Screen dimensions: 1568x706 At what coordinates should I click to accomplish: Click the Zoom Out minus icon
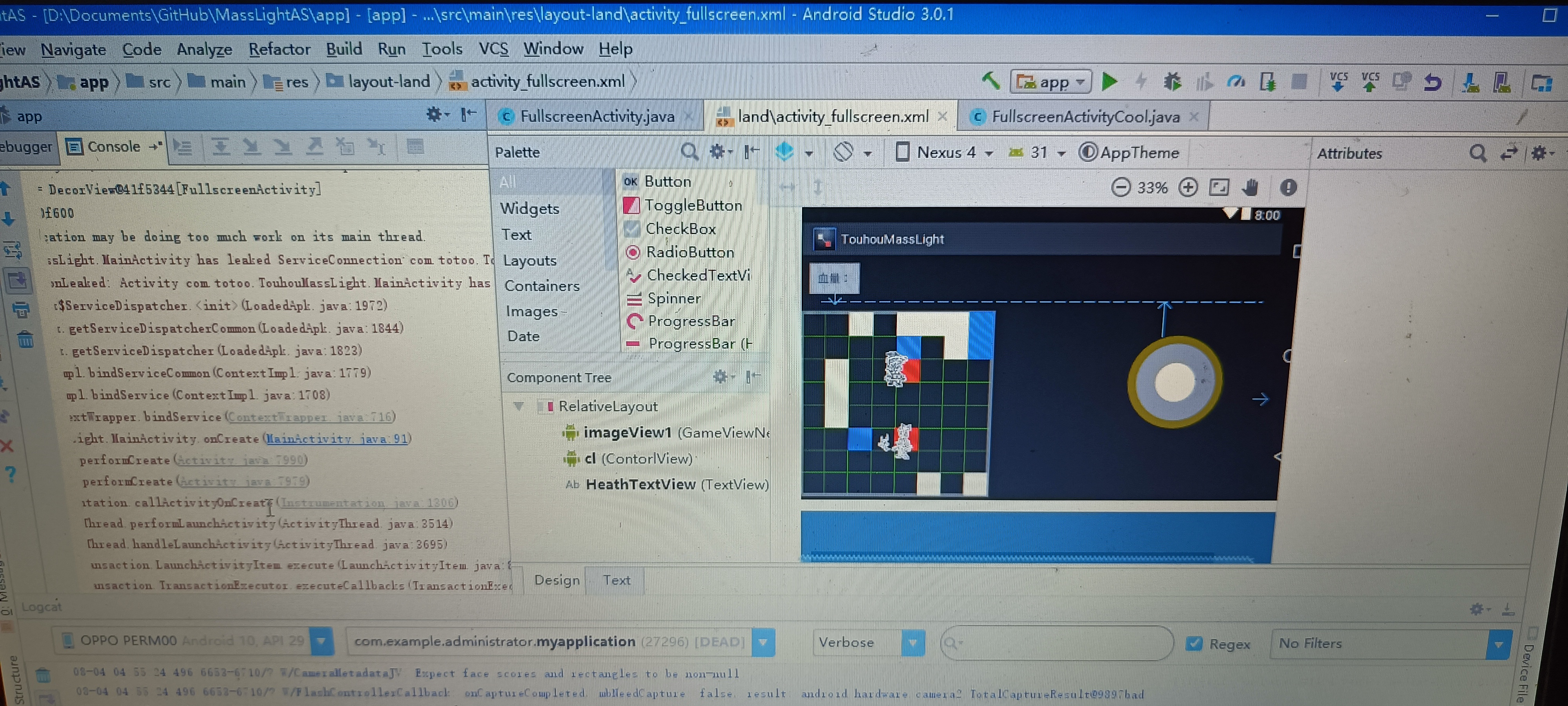(1121, 187)
